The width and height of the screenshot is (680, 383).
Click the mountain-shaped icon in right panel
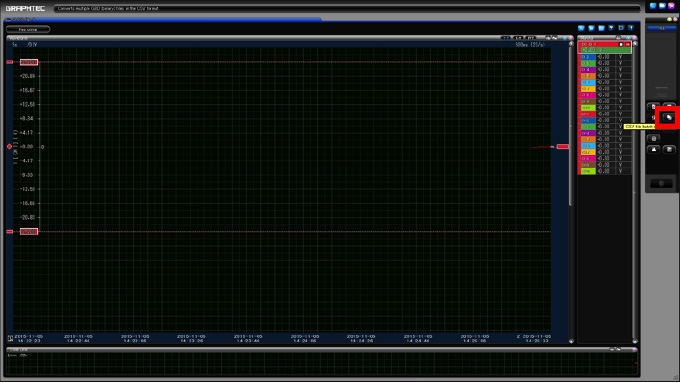pos(654,149)
